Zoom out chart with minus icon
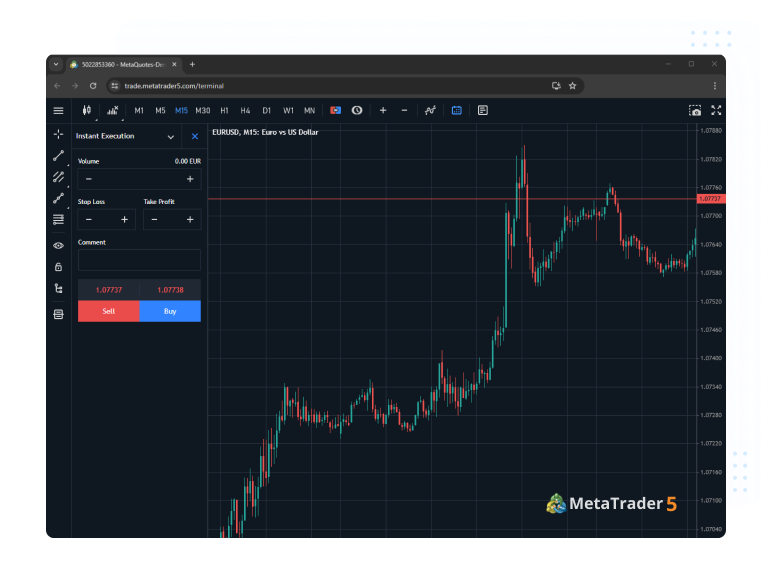This screenshot has width=780, height=585. [404, 110]
